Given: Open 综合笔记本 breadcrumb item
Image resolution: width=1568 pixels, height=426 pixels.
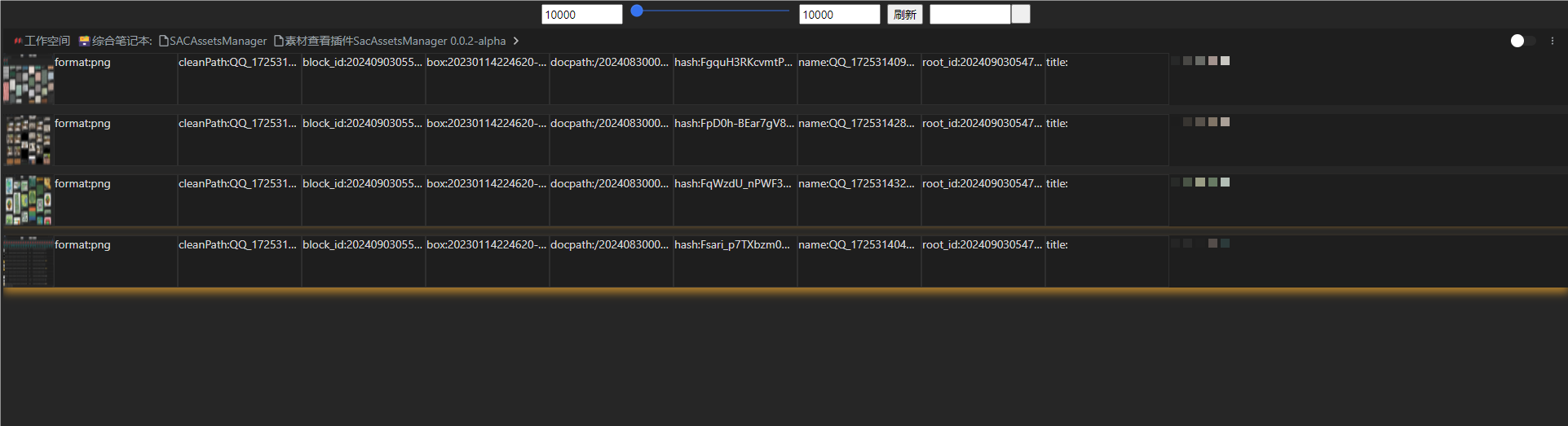Looking at the screenshot, I should click(121, 41).
